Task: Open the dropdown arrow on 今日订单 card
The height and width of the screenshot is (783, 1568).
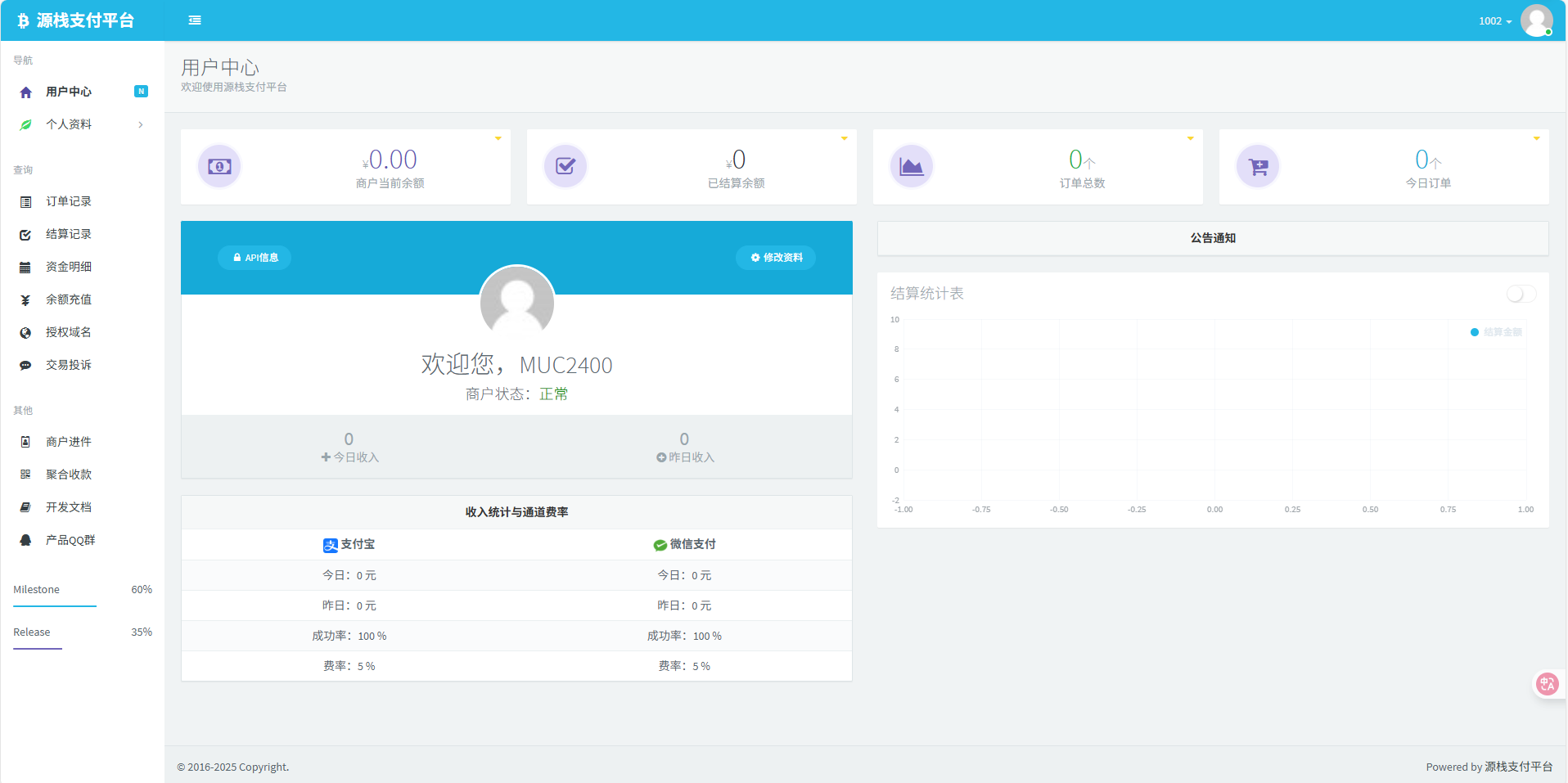Action: [1536, 138]
